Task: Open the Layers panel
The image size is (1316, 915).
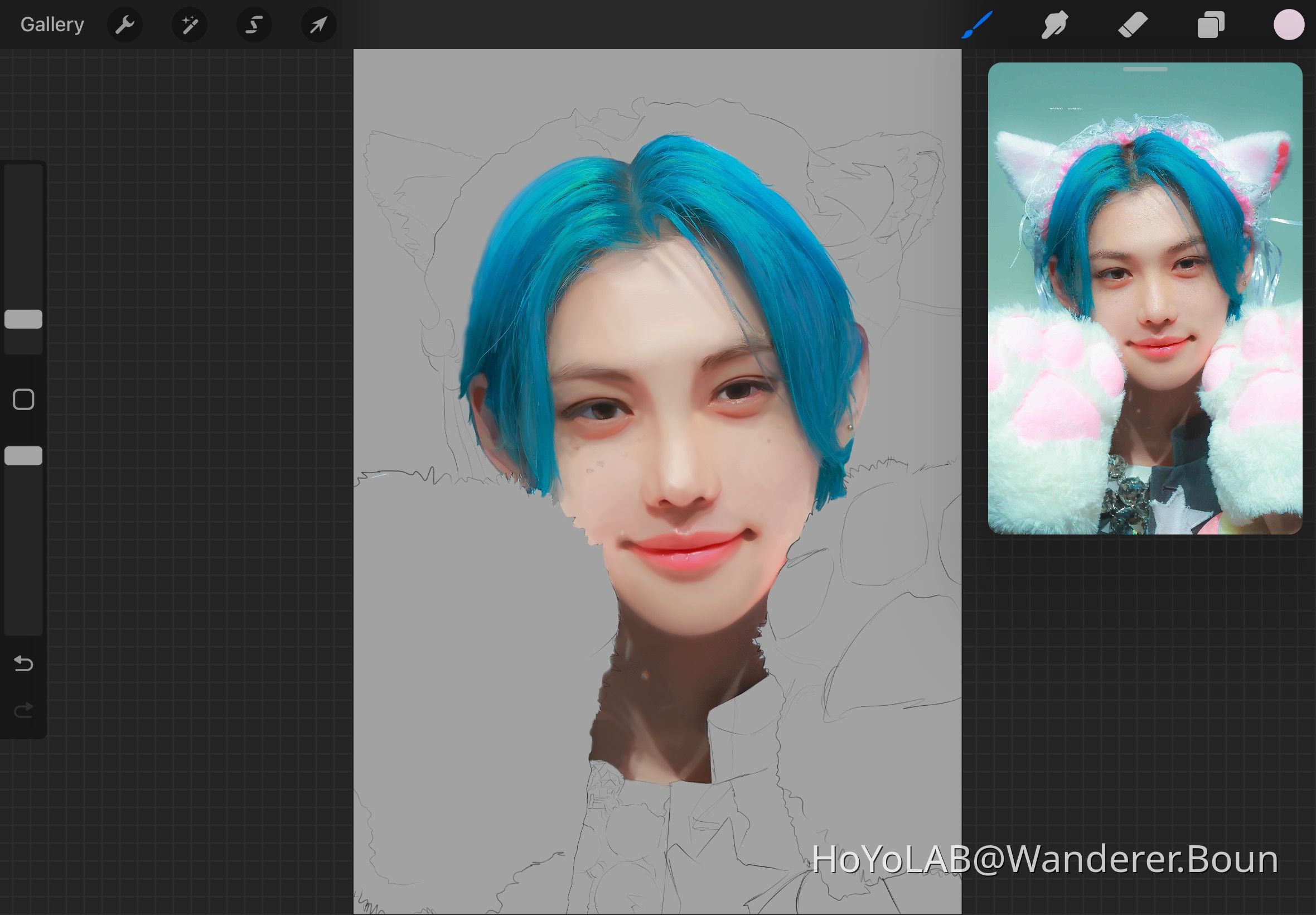Action: click(x=1211, y=24)
